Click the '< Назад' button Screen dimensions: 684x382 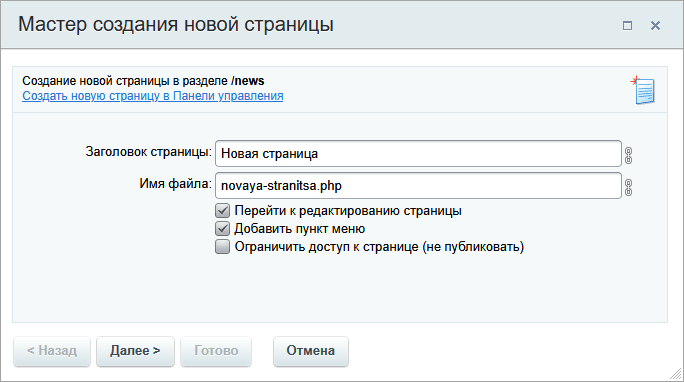click(x=52, y=351)
